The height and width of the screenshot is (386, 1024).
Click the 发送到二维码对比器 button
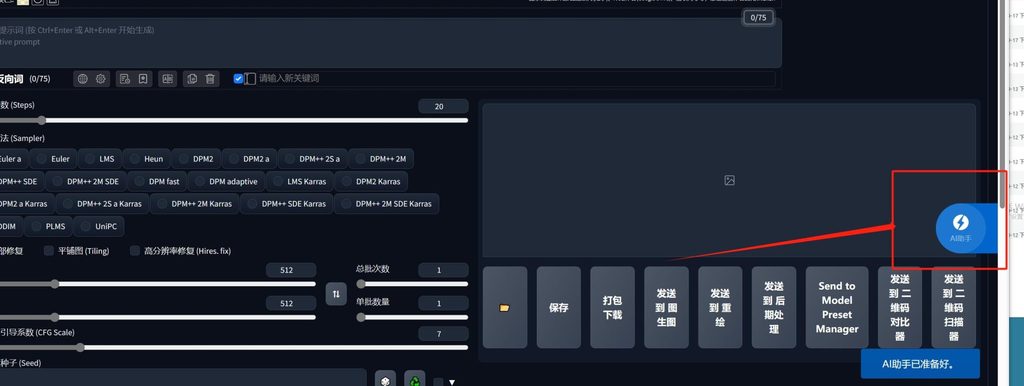pyautogui.click(x=899, y=307)
